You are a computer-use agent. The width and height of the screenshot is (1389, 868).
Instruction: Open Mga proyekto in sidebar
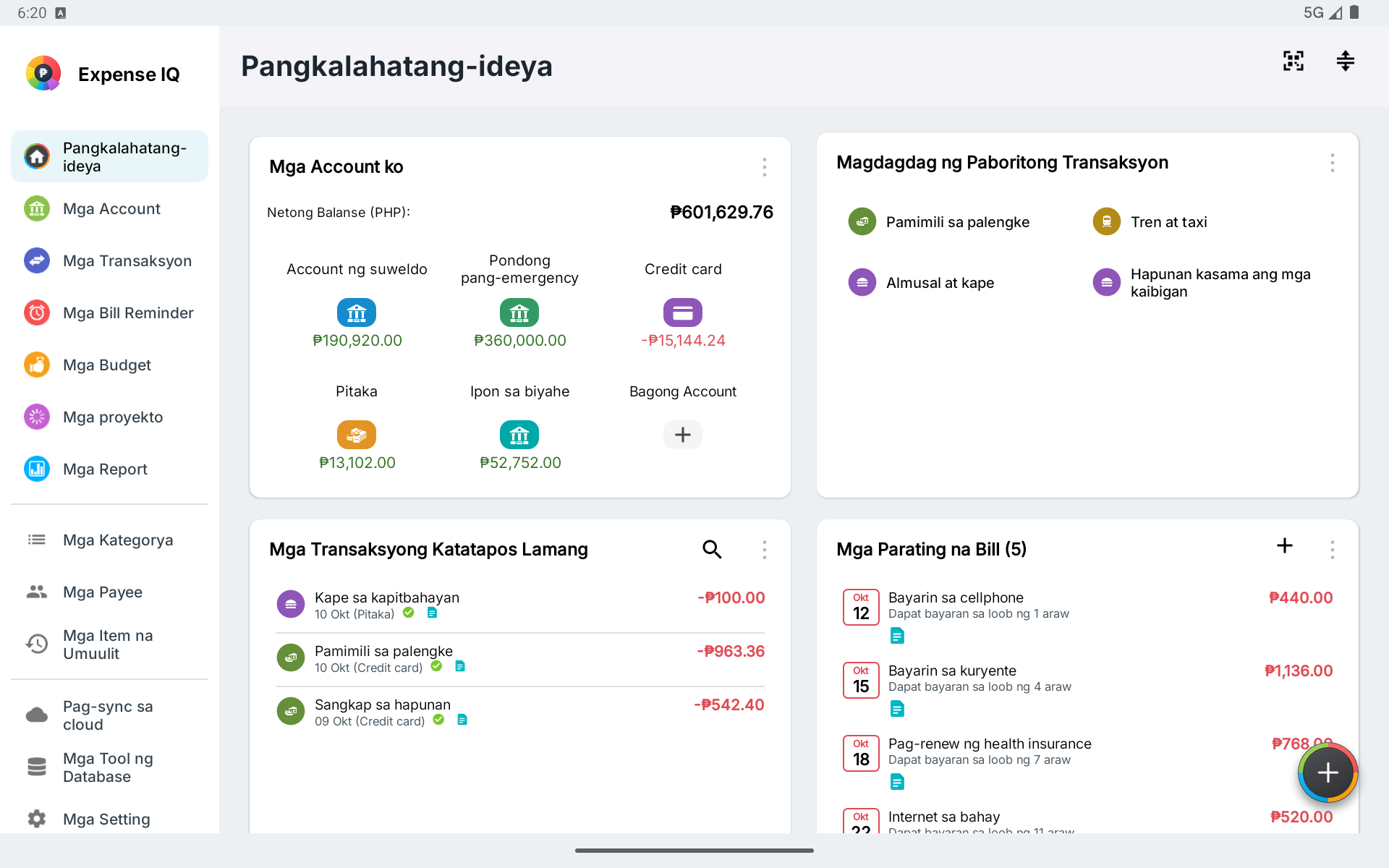tap(109, 417)
